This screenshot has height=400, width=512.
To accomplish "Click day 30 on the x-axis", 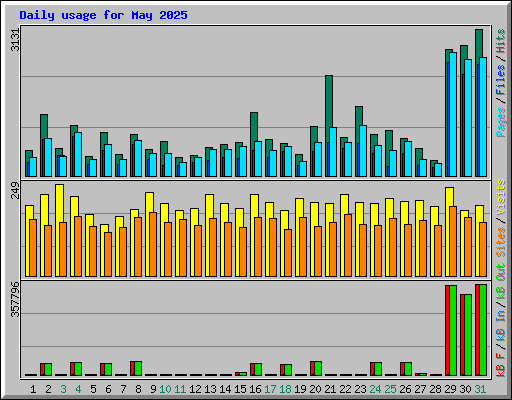I will click(465, 389).
